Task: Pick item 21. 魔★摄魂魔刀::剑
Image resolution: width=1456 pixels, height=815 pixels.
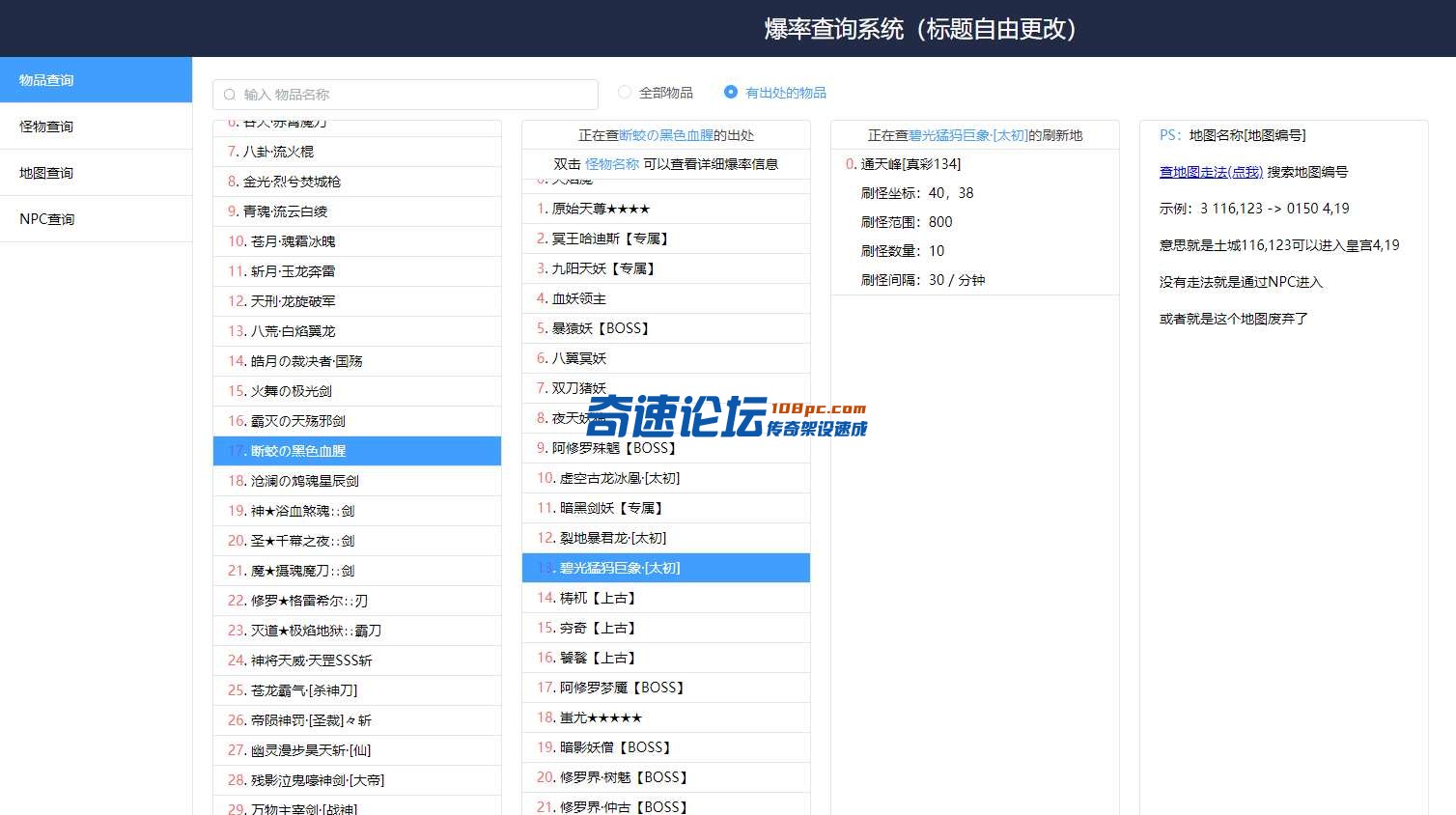Action: pos(357,571)
